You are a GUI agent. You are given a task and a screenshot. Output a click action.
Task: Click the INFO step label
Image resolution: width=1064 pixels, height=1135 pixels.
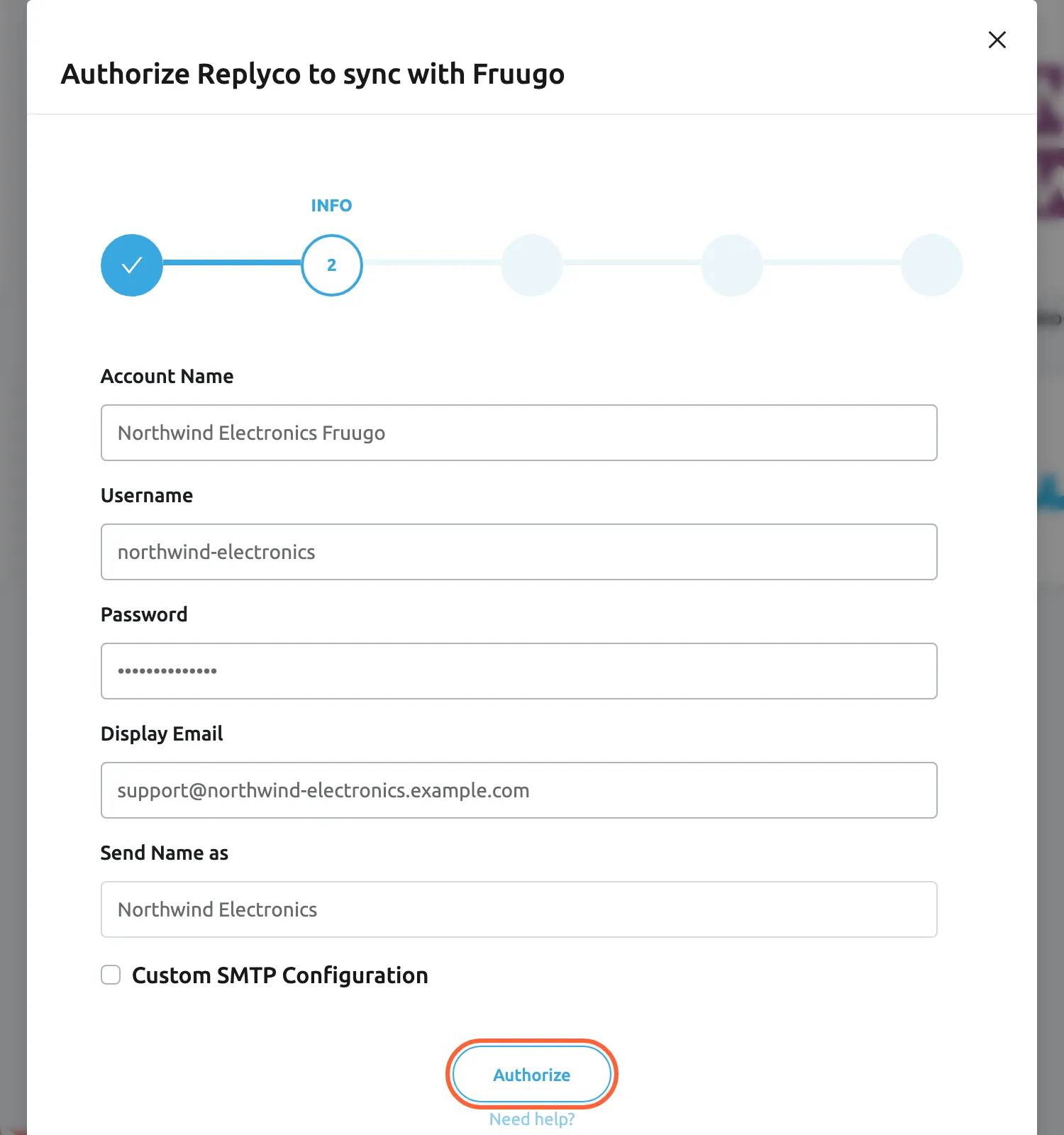click(331, 206)
